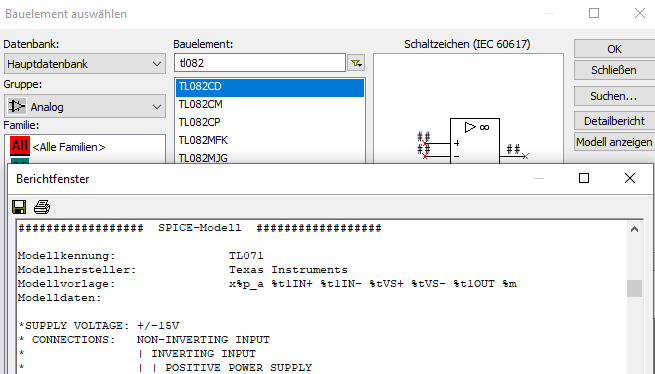Image resolution: width=655 pixels, height=374 pixels.
Task: Open the component filter icon beside the search field
Action: click(x=356, y=63)
